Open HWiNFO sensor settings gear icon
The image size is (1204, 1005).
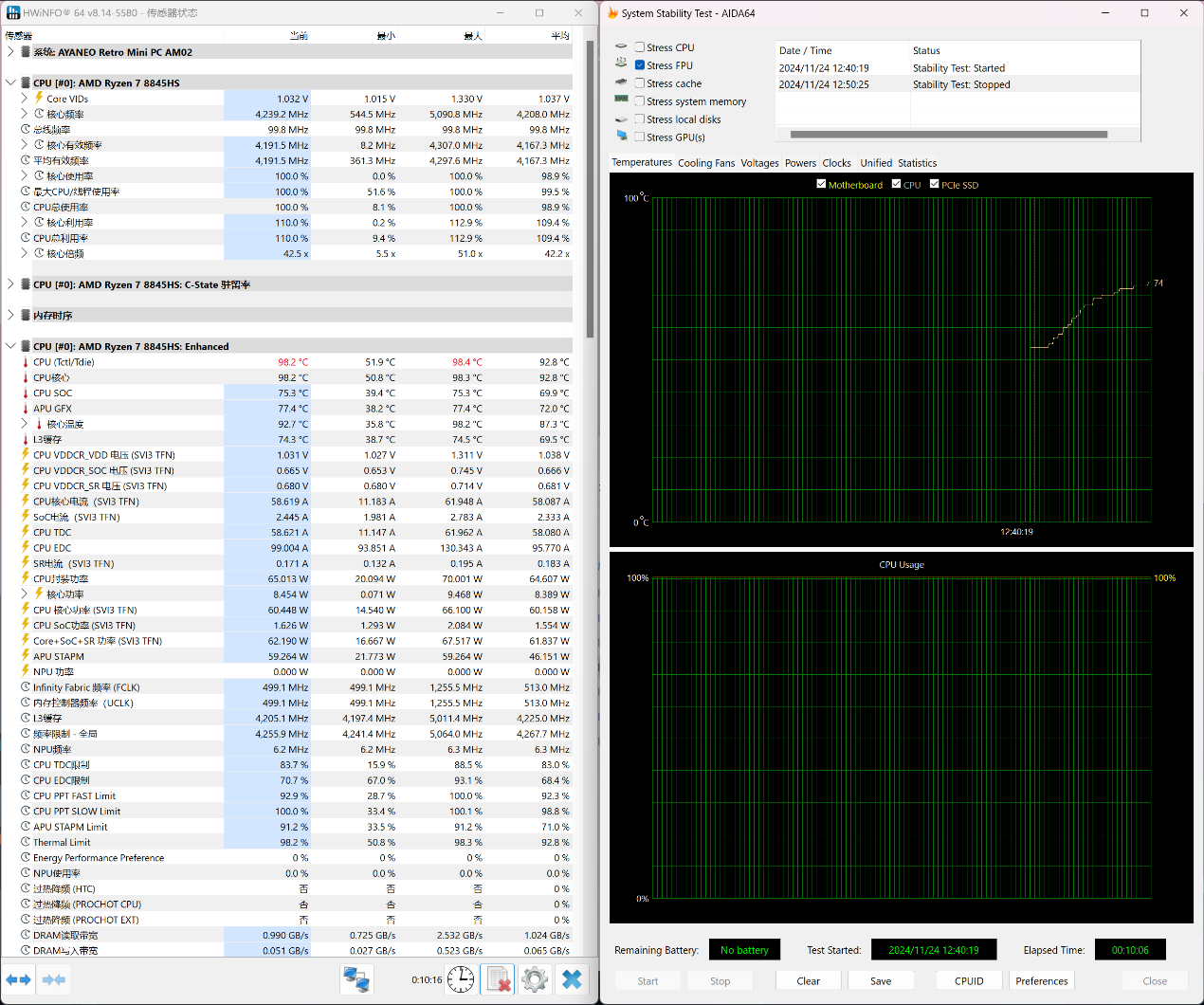pos(535,979)
